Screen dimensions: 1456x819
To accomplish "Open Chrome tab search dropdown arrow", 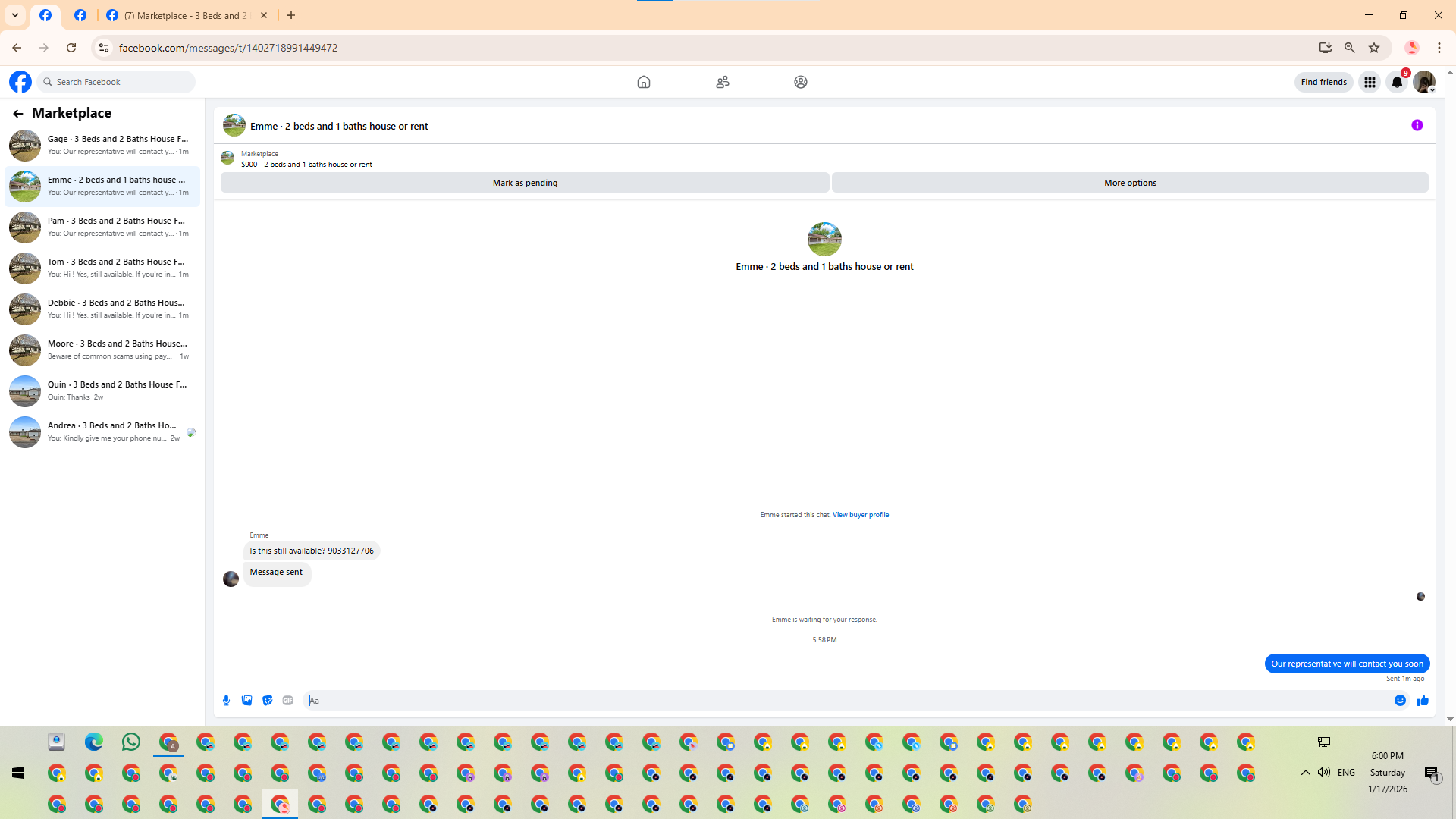I will [x=15, y=15].
